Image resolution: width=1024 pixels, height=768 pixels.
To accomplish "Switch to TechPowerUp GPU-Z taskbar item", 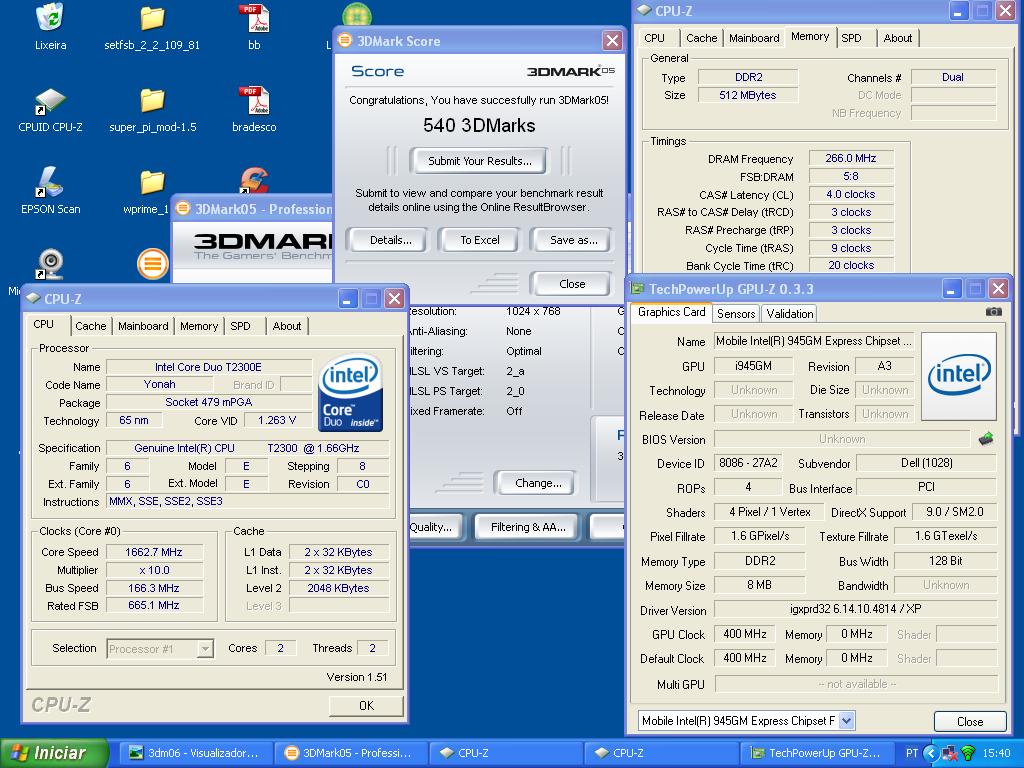I will point(816,753).
